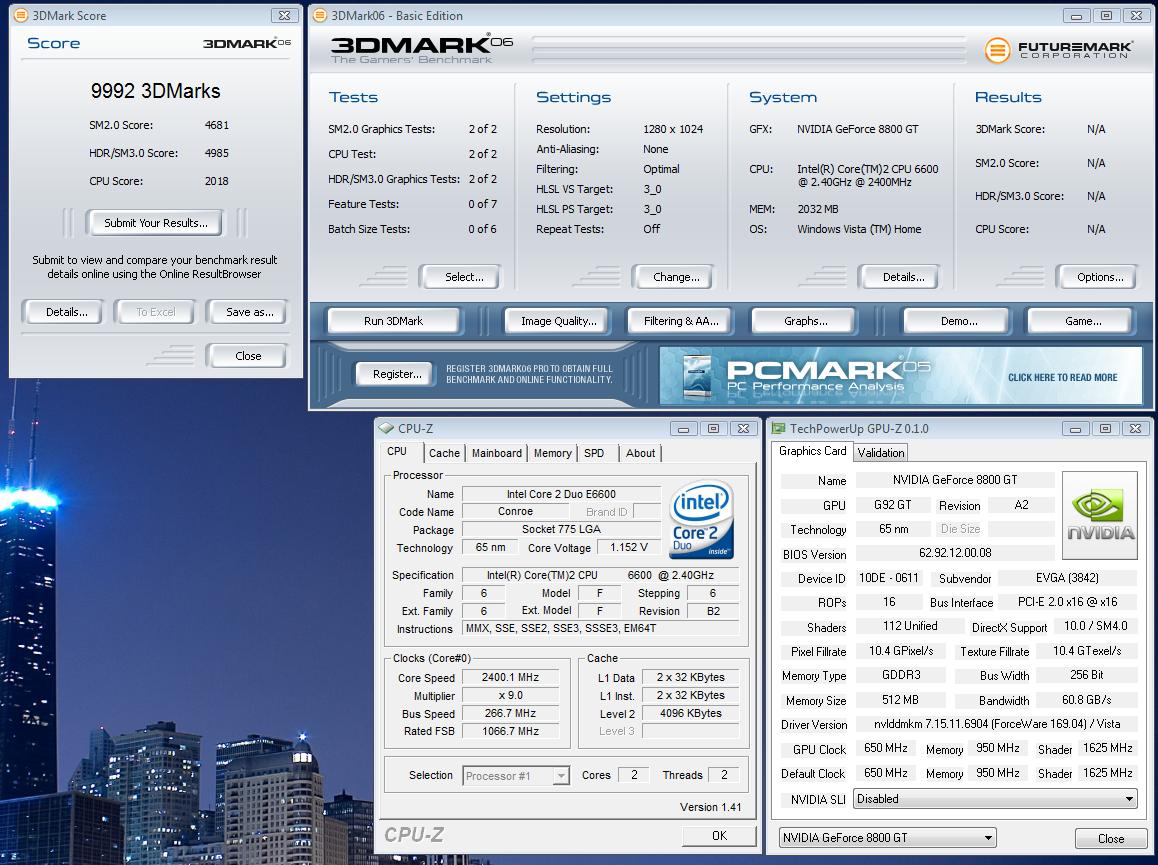1158x865 pixels.
Task: Maximize the CPU-Z window
Action: point(713,428)
